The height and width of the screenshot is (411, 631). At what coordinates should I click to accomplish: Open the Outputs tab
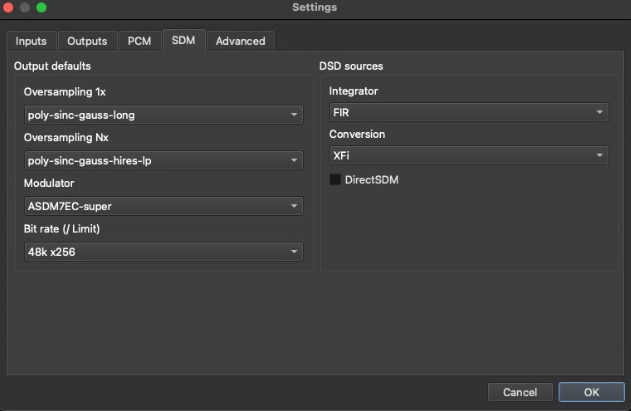pyautogui.click(x=87, y=41)
